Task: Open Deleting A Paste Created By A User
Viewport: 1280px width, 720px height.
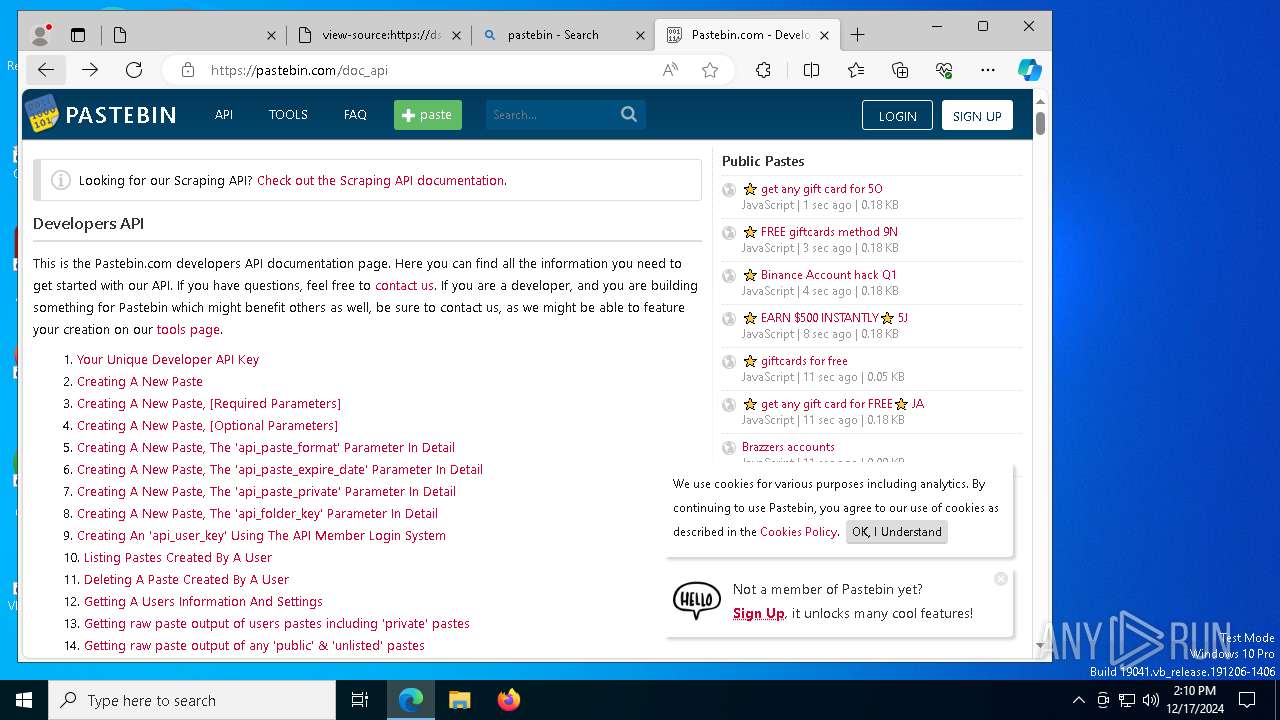Action: [186, 580]
